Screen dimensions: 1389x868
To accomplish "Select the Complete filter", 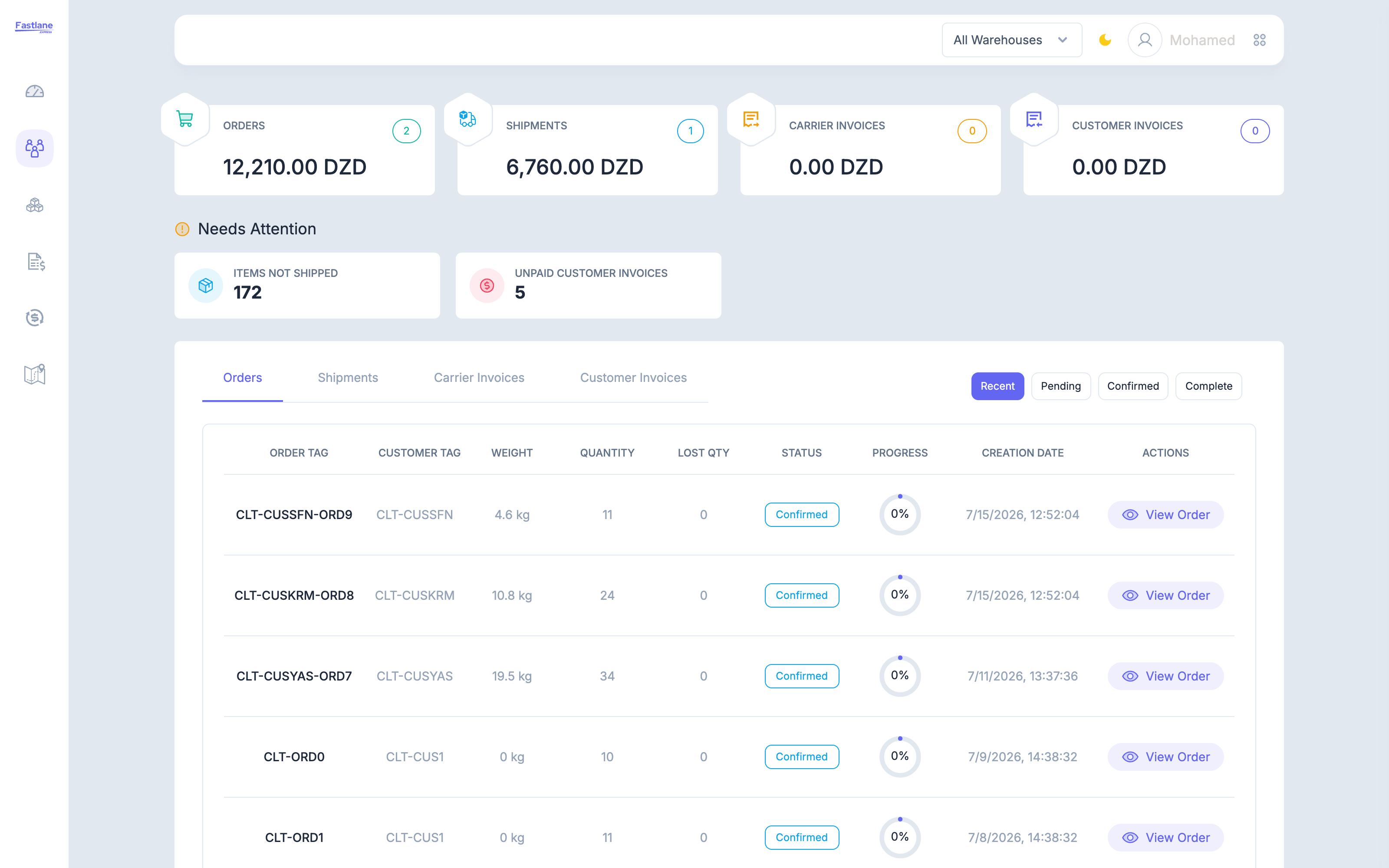I will coord(1209,386).
